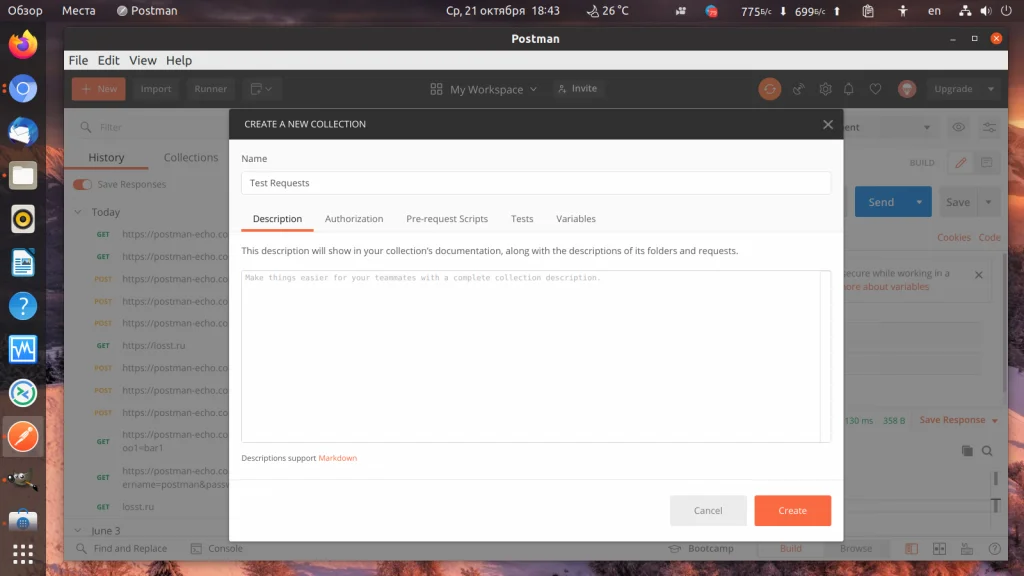
Task: Click the Invite button
Action: (577, 88)
